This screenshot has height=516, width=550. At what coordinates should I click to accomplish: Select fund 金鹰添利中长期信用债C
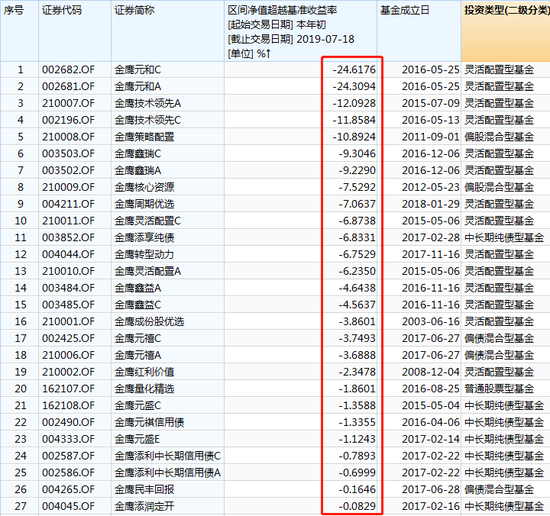[168, 456]
